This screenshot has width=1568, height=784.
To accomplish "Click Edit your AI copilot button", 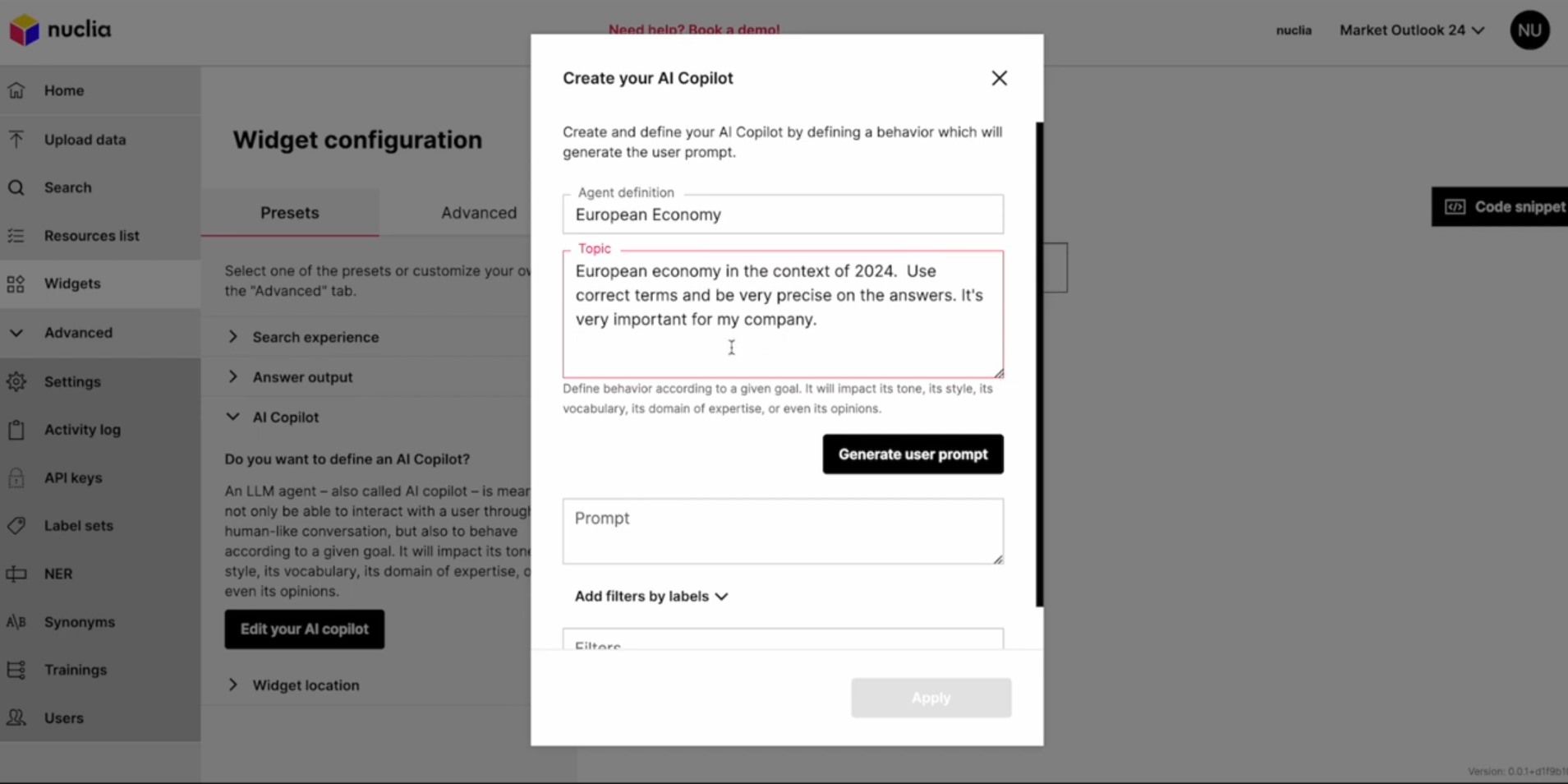I will (305, 629).
